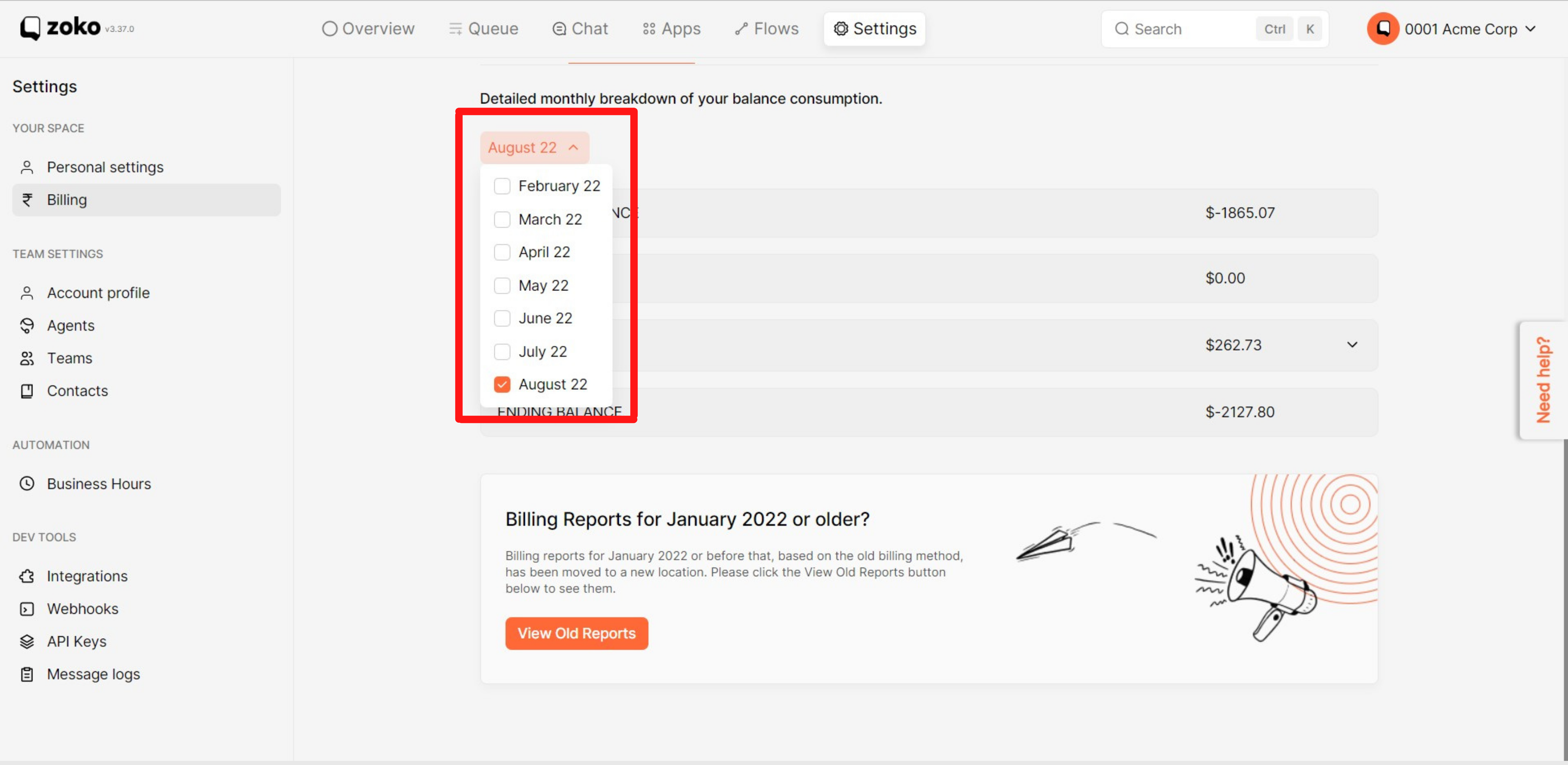This screenshot has width=1568, height=765.
Task: Switch to the Overview tab
Action: point(368,29)
